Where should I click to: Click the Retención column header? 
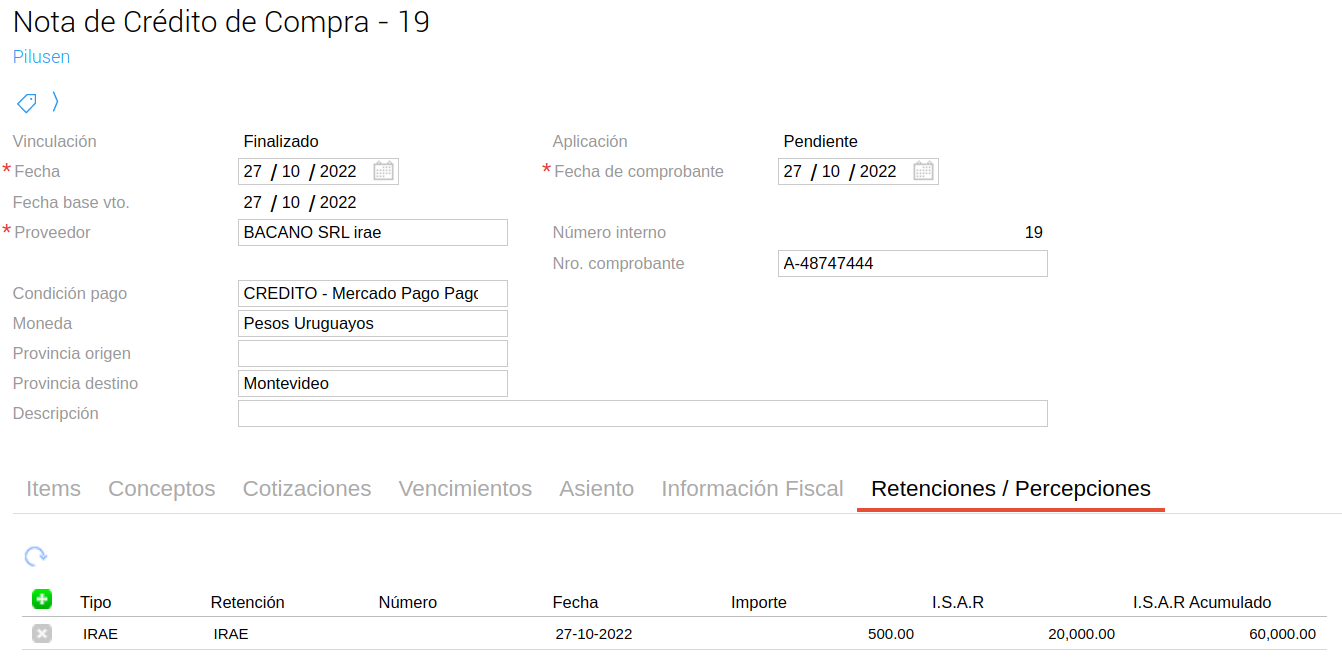pos(248,602)
